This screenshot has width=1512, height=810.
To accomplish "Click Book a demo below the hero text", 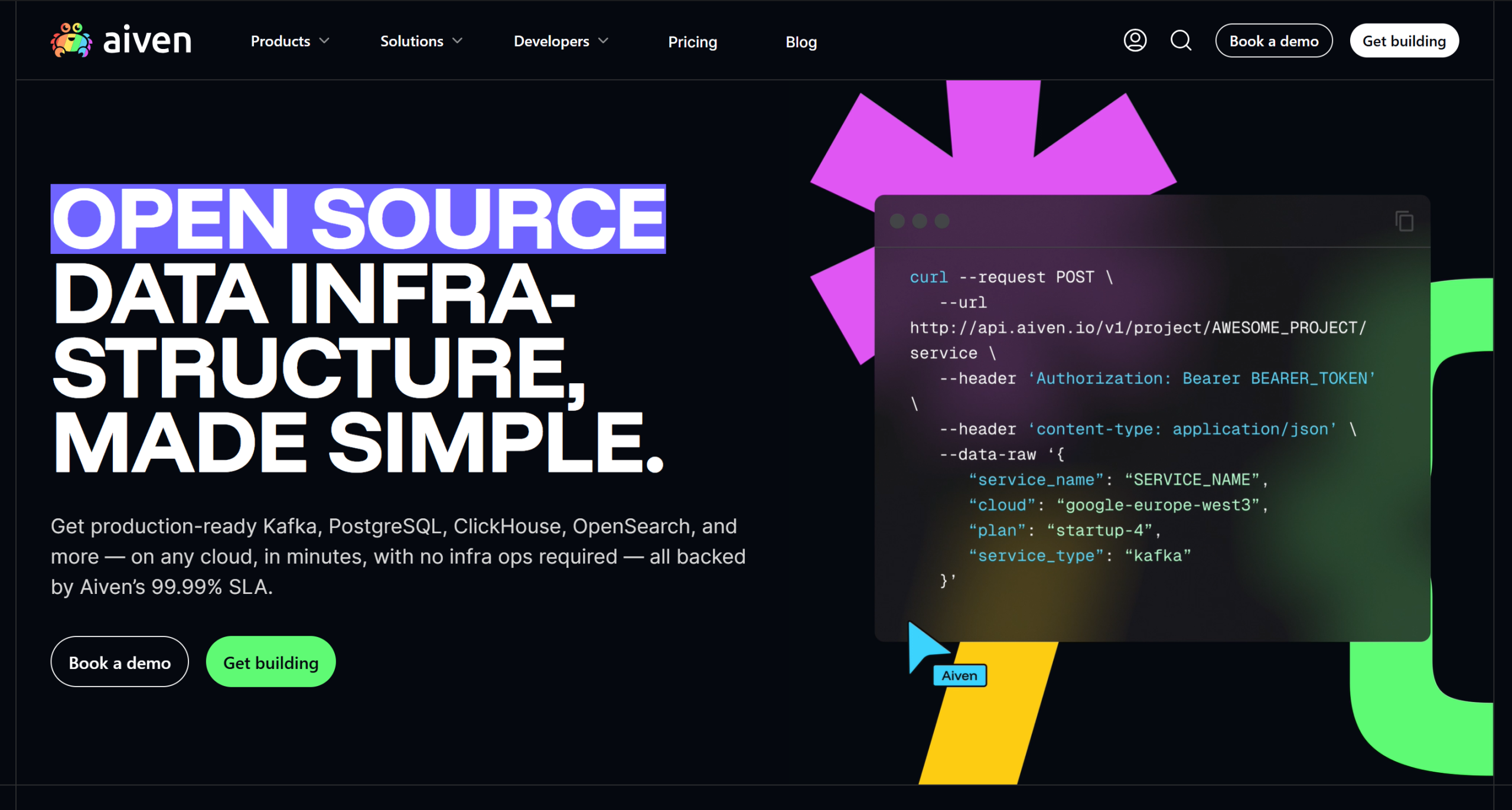I will pyautogui.click(x=119, y=662).
